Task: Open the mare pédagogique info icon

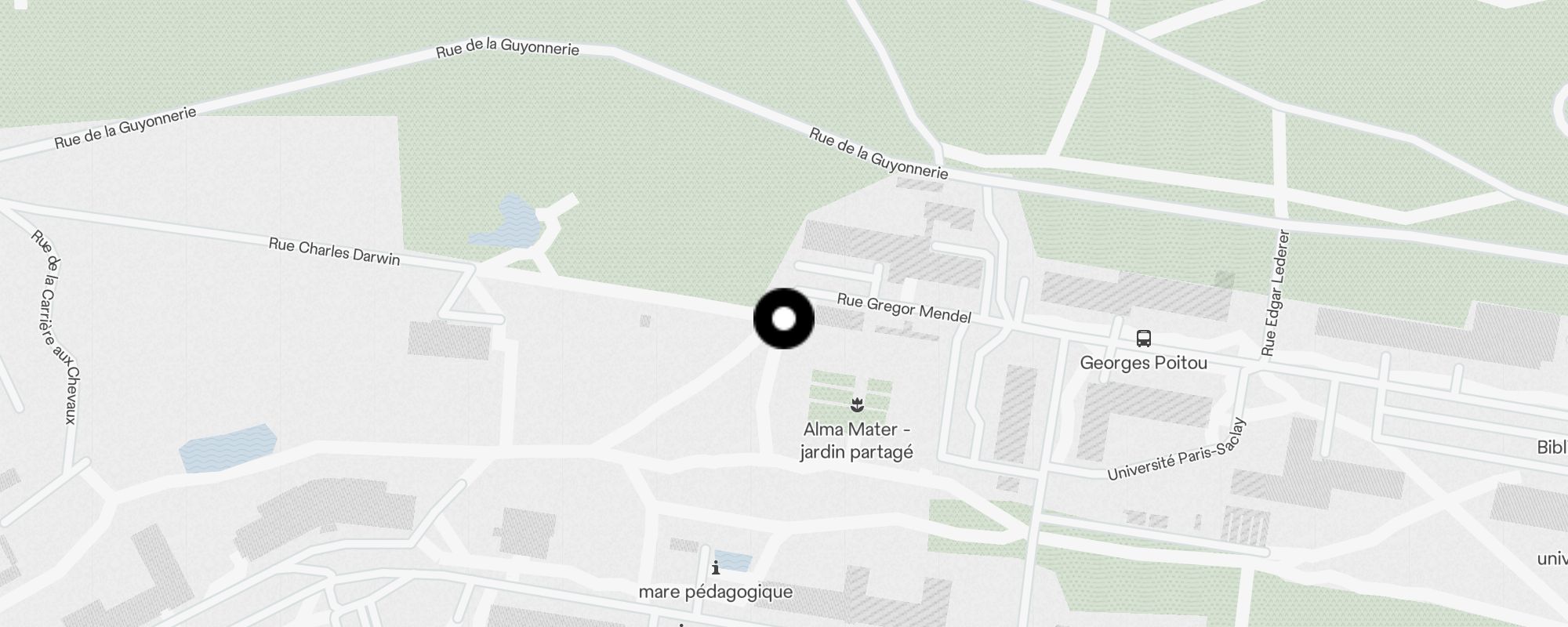Action: tap(716, 567)
